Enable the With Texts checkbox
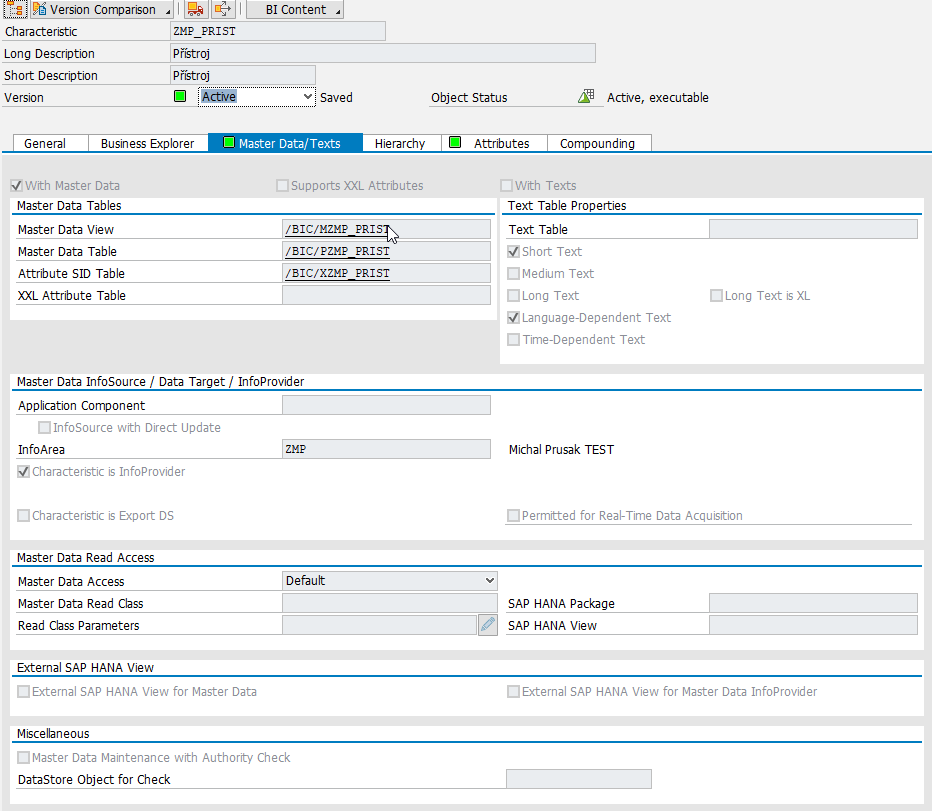 (507, 186)
